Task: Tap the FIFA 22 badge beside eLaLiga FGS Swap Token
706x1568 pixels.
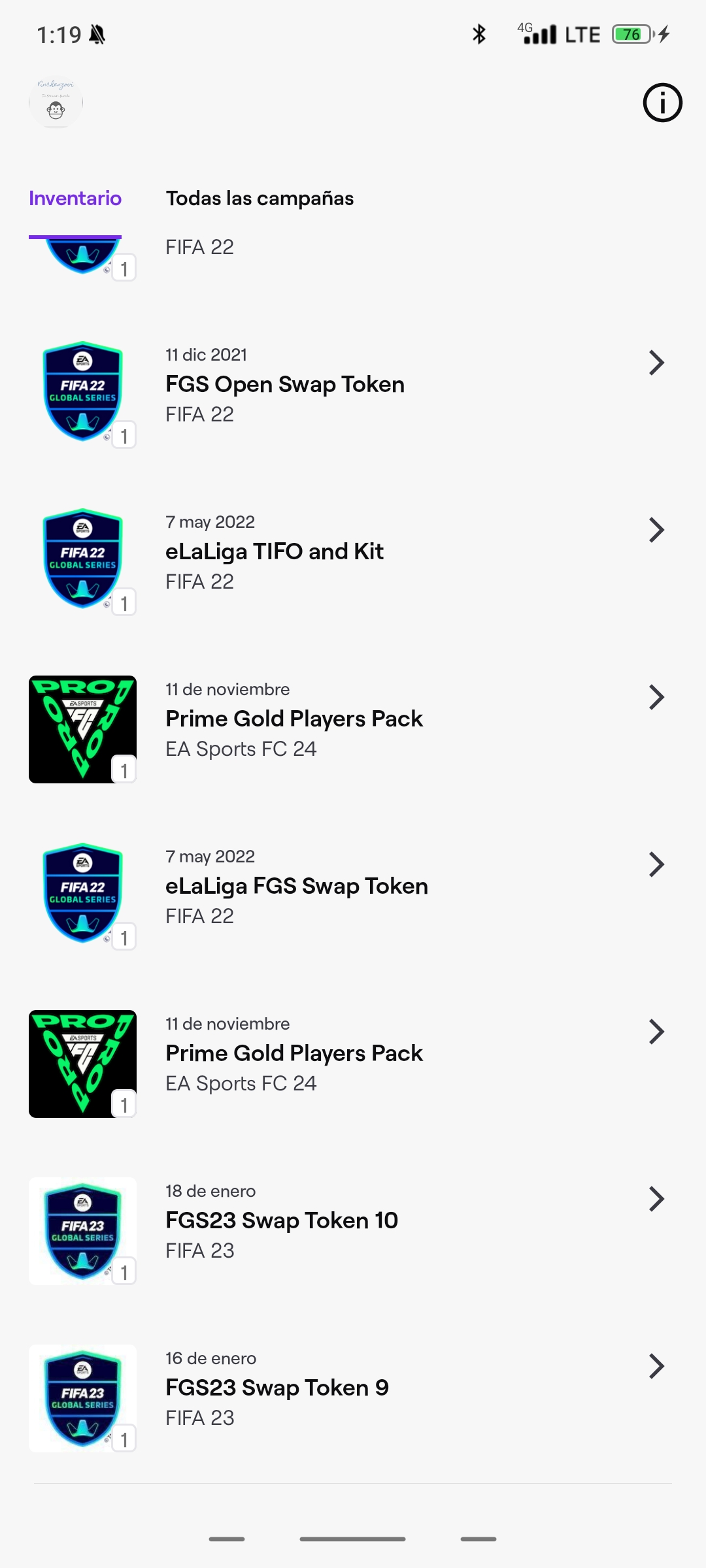Action: point(82,894)
